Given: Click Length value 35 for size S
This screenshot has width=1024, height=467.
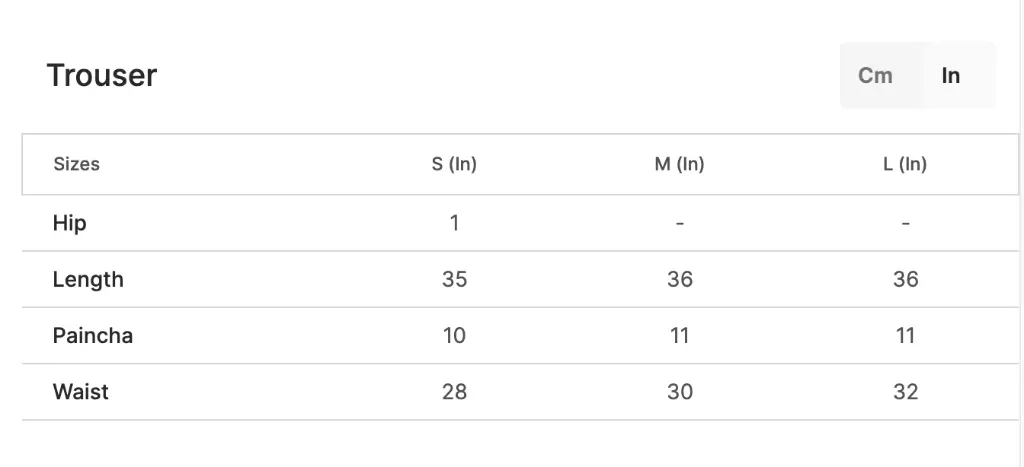Looking at the screenshot, I should pos(455,280).
